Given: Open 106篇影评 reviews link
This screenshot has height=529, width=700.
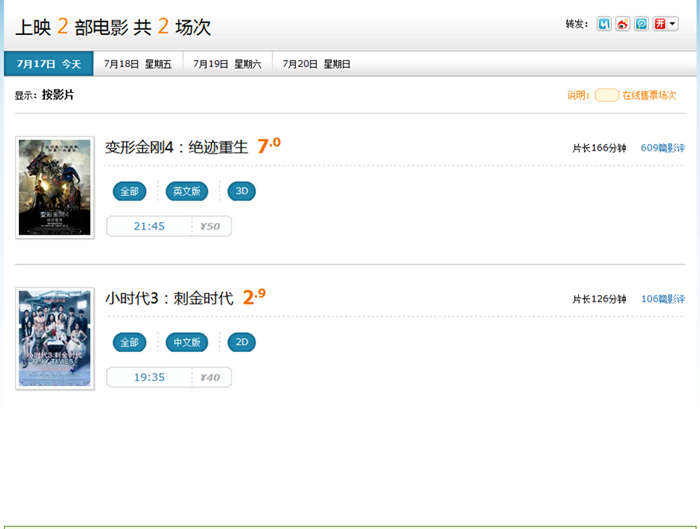Looking at the screenshot, I should pos(663,299).
